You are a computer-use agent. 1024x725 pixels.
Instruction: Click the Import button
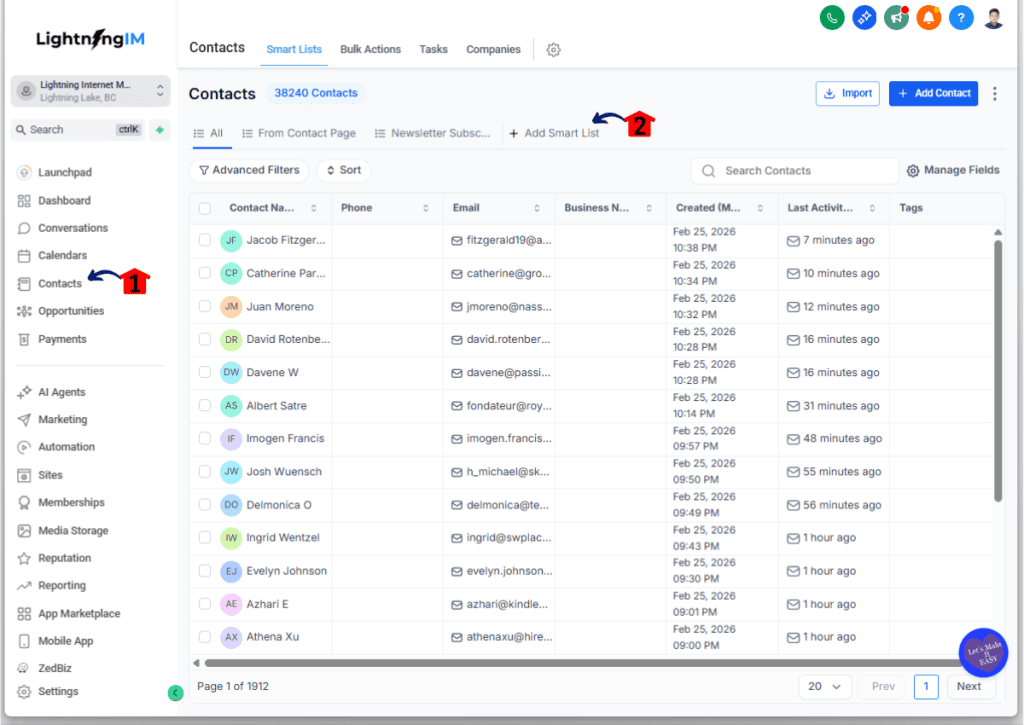click(847, 92)
